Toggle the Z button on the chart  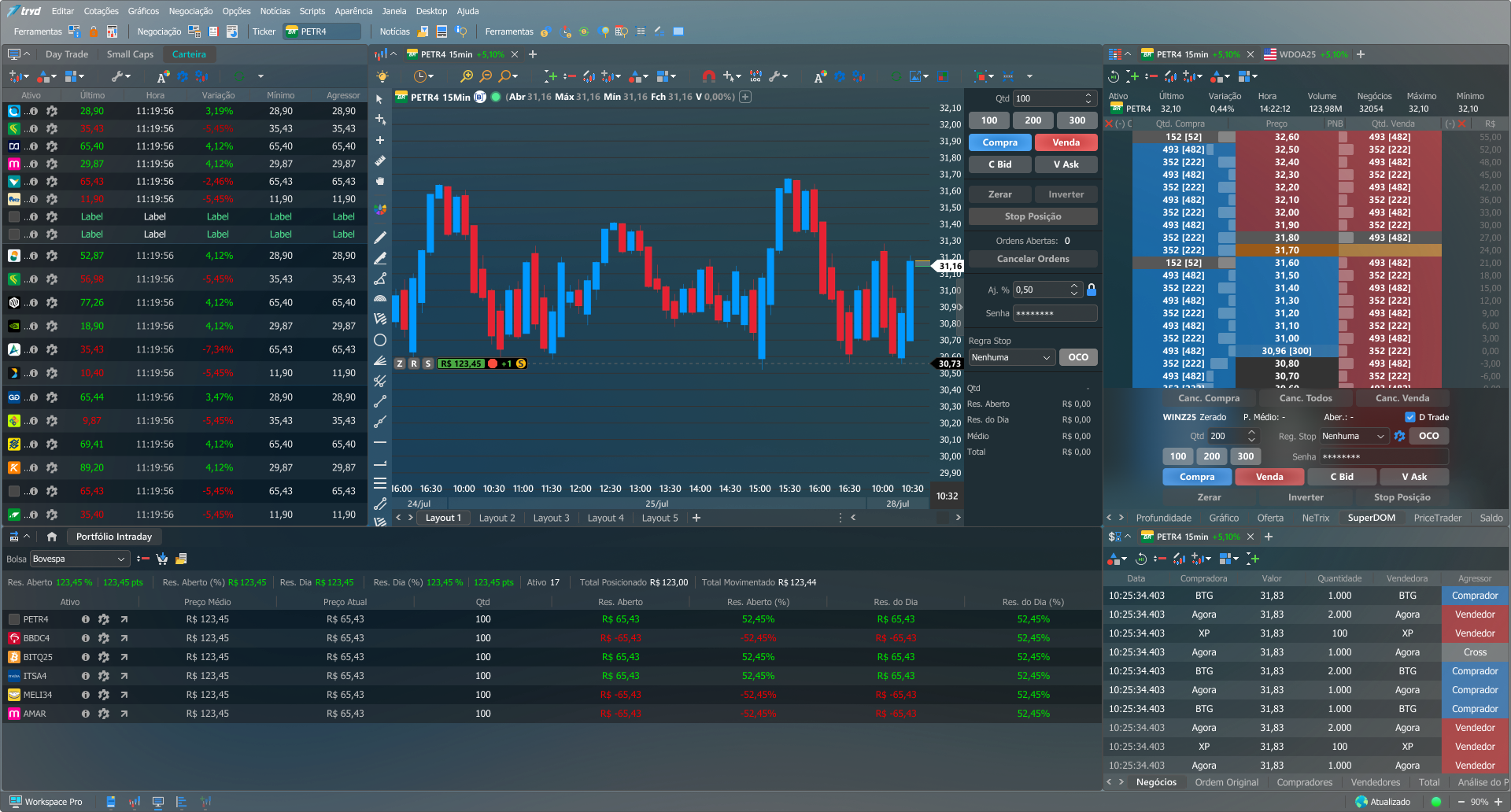(x=400, y=364)
